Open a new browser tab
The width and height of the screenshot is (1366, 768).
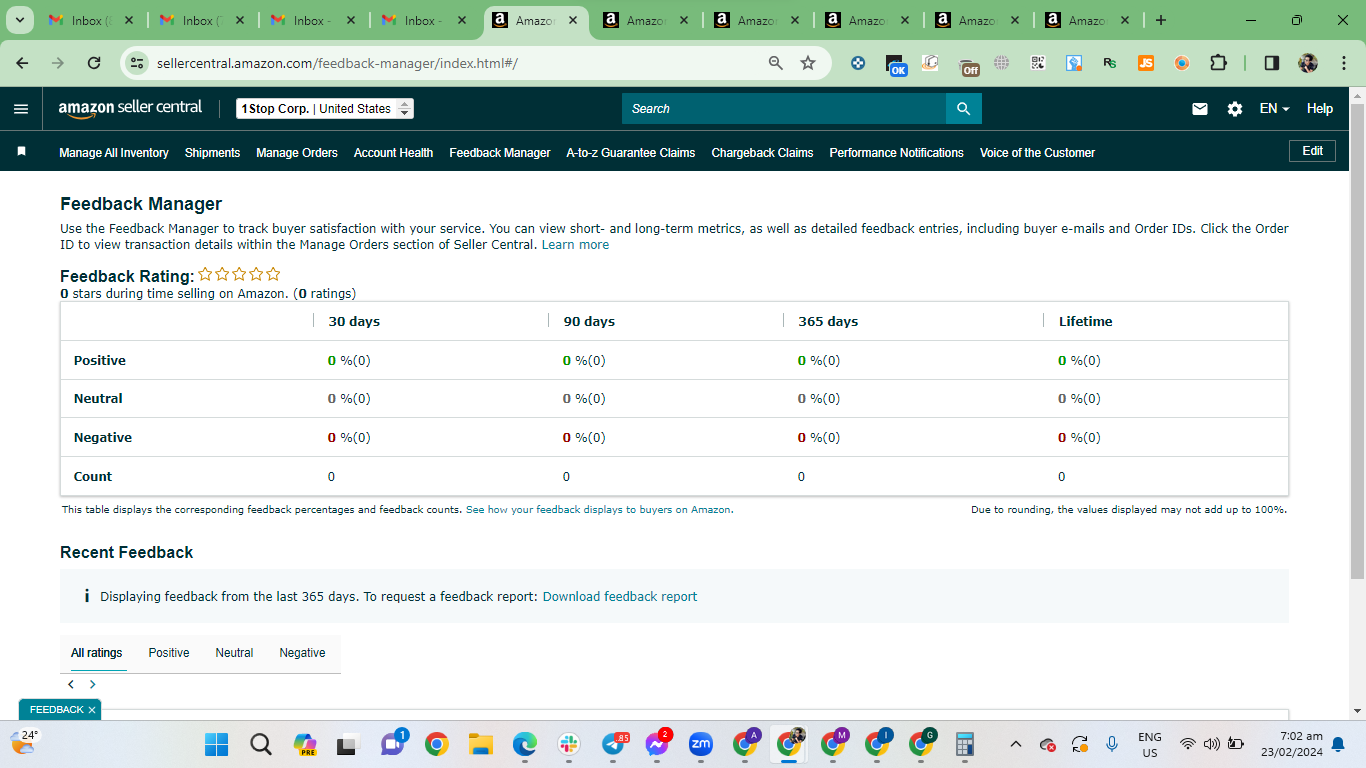(1160, 20)
